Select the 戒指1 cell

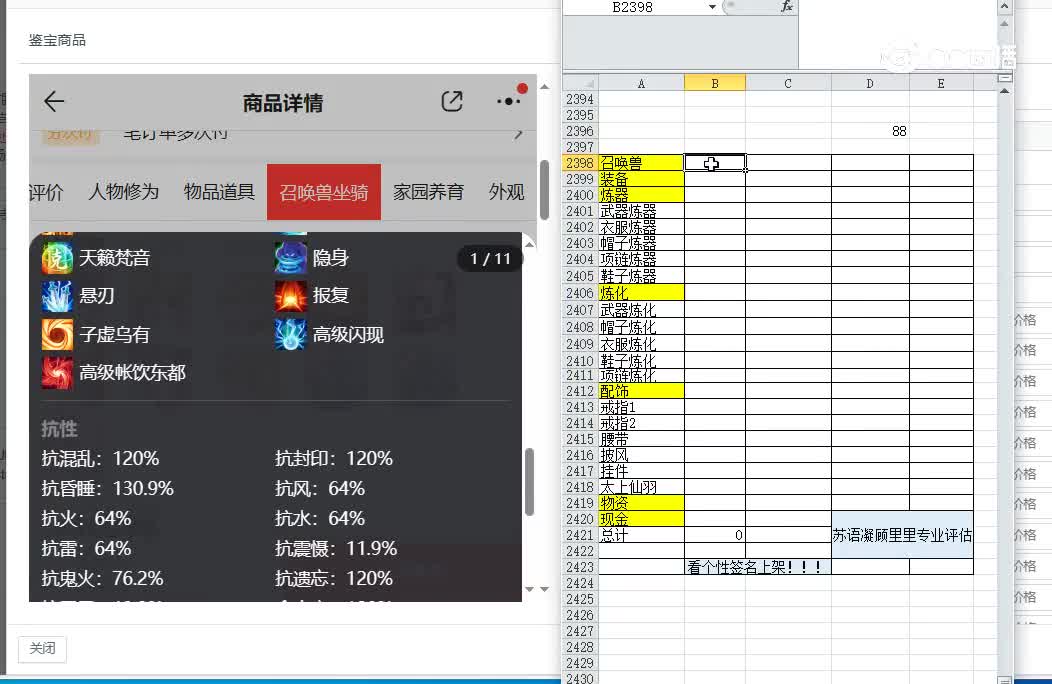pyautogui.click(x=641, y=407)
